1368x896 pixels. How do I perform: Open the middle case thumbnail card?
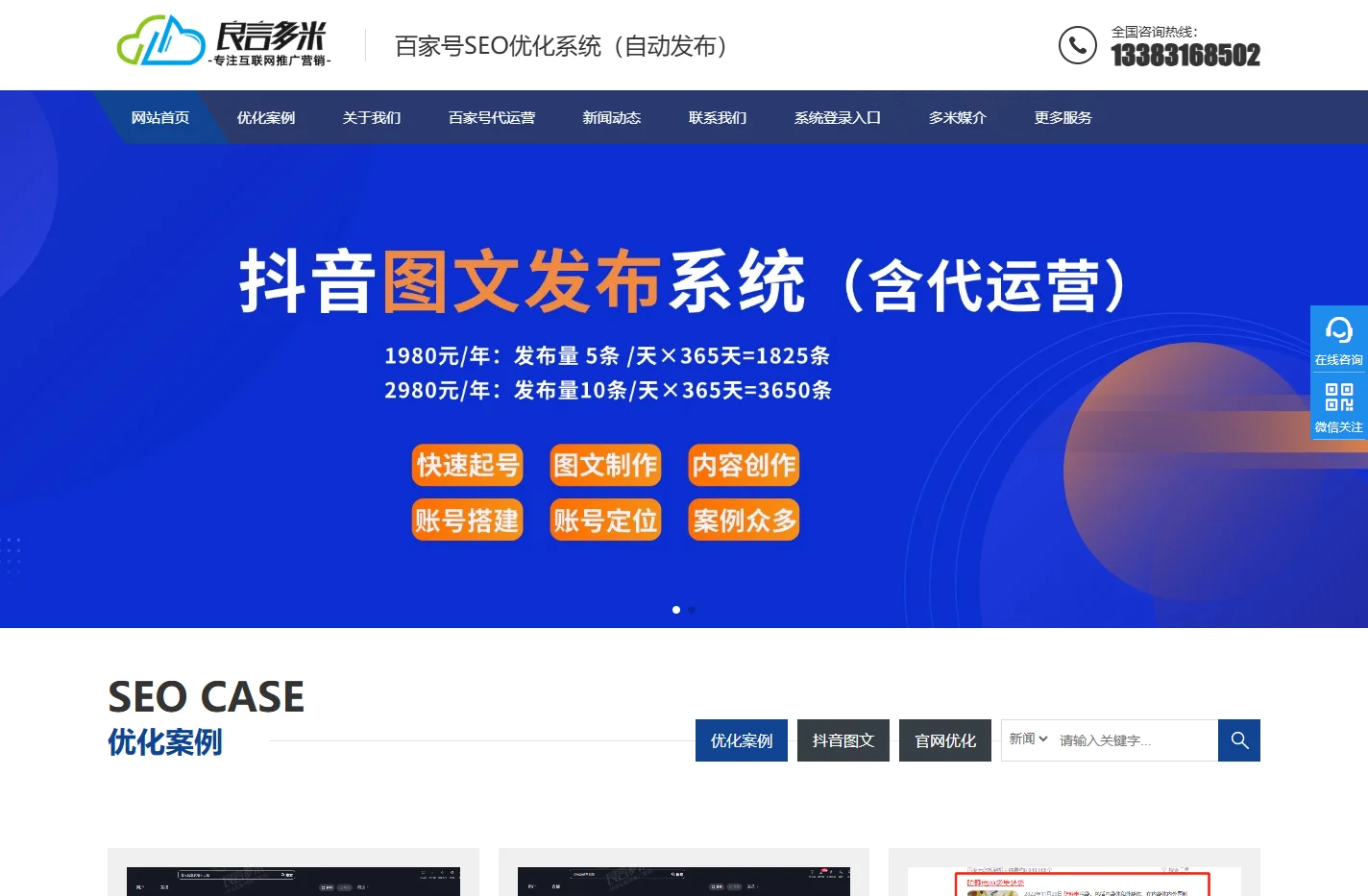coord(684,872)
